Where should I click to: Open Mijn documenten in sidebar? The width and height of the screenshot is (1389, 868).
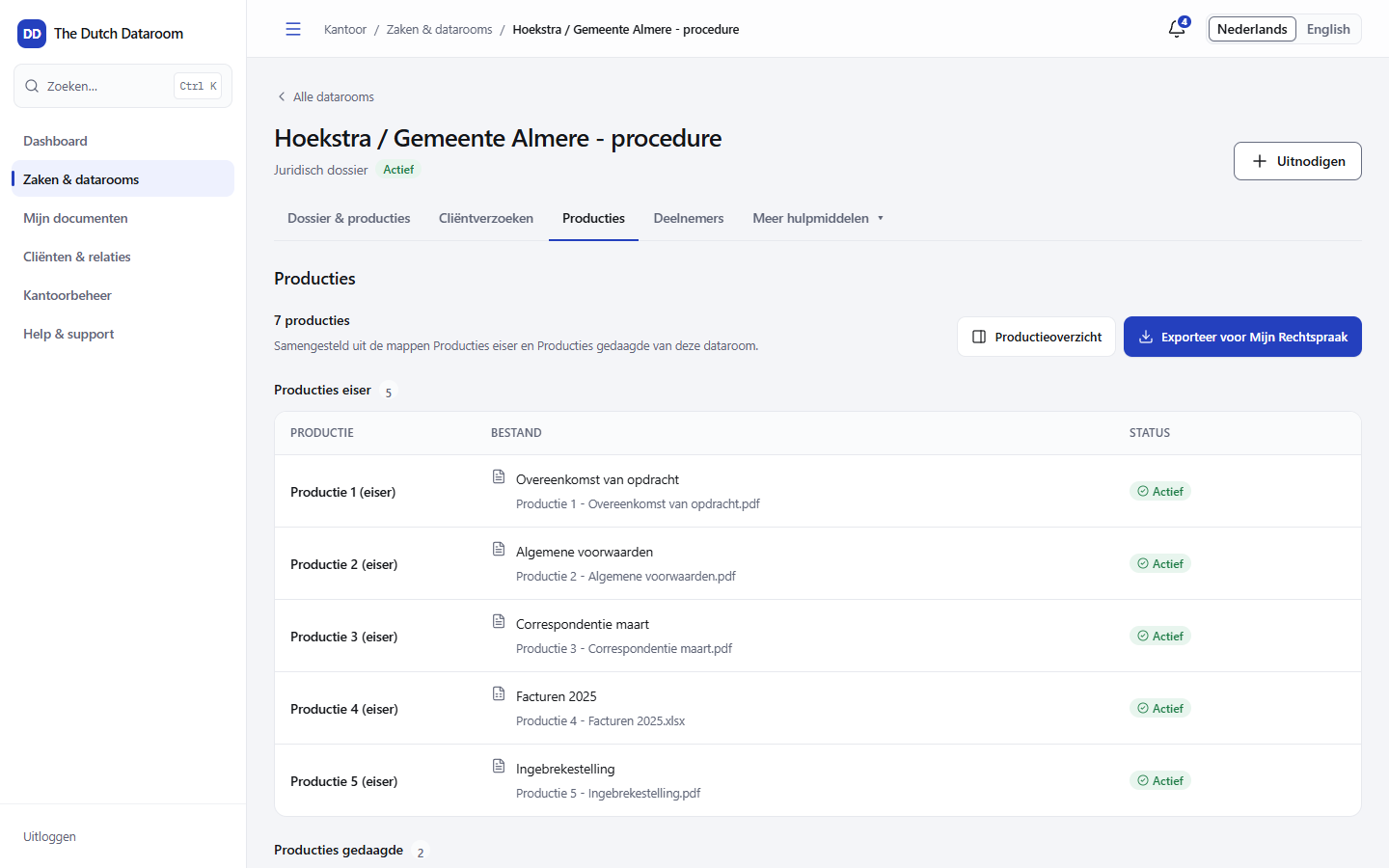click(123, 218)
